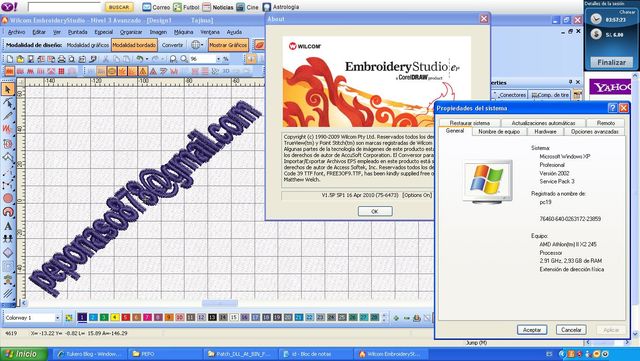Select red color swatch 5

tap(126, 317)
